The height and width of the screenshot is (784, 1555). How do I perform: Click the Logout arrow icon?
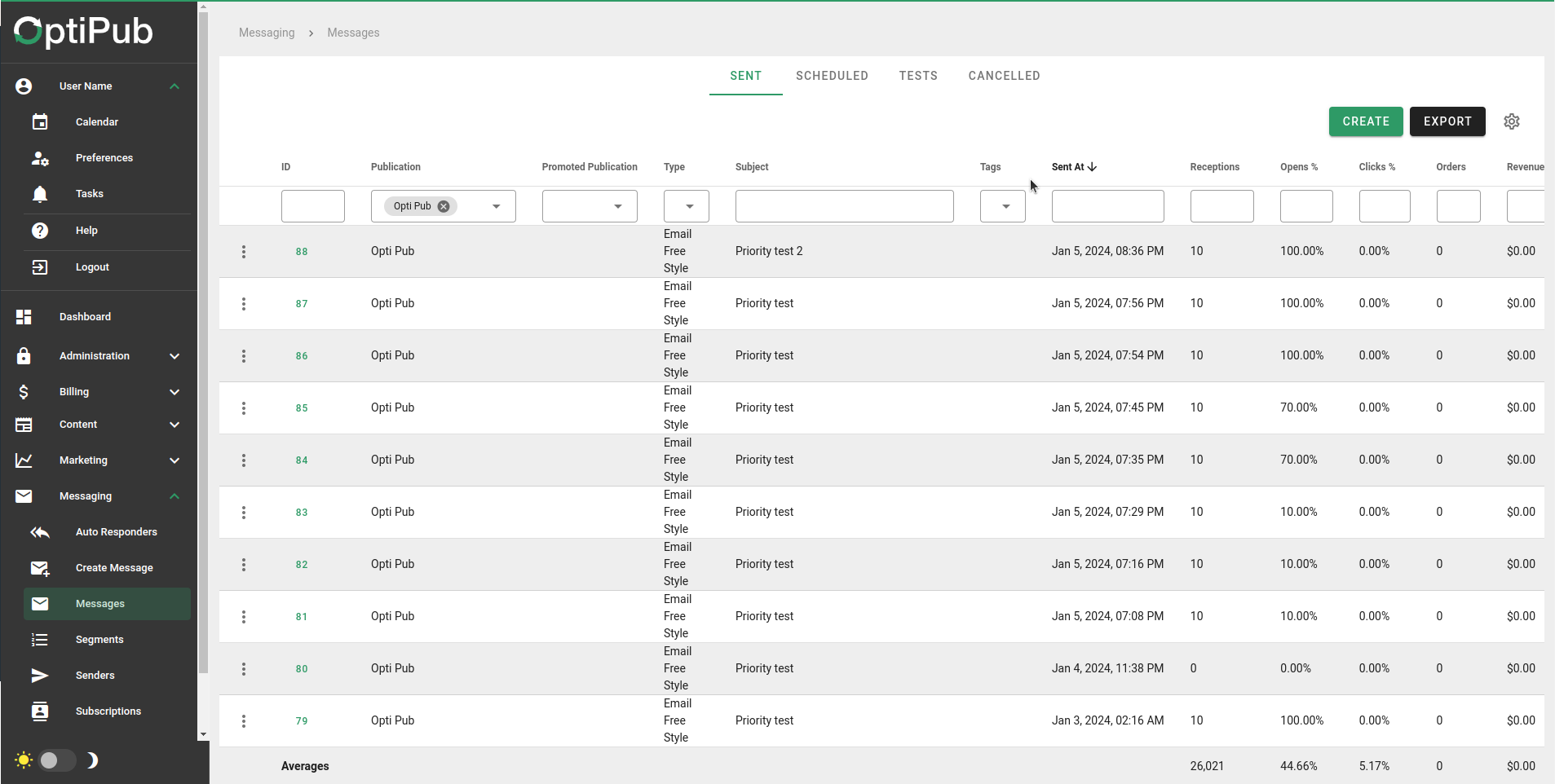click(40, 267)
